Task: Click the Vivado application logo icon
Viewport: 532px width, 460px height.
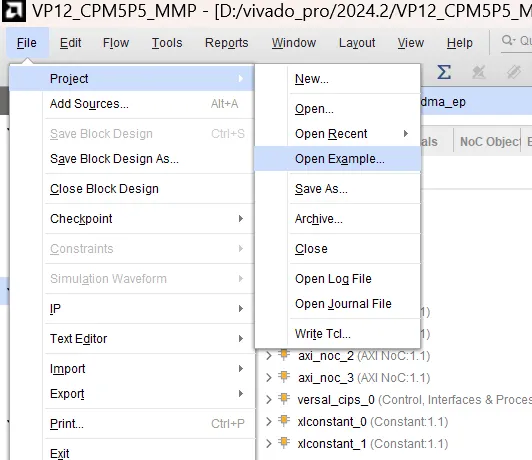Action: 13,11
